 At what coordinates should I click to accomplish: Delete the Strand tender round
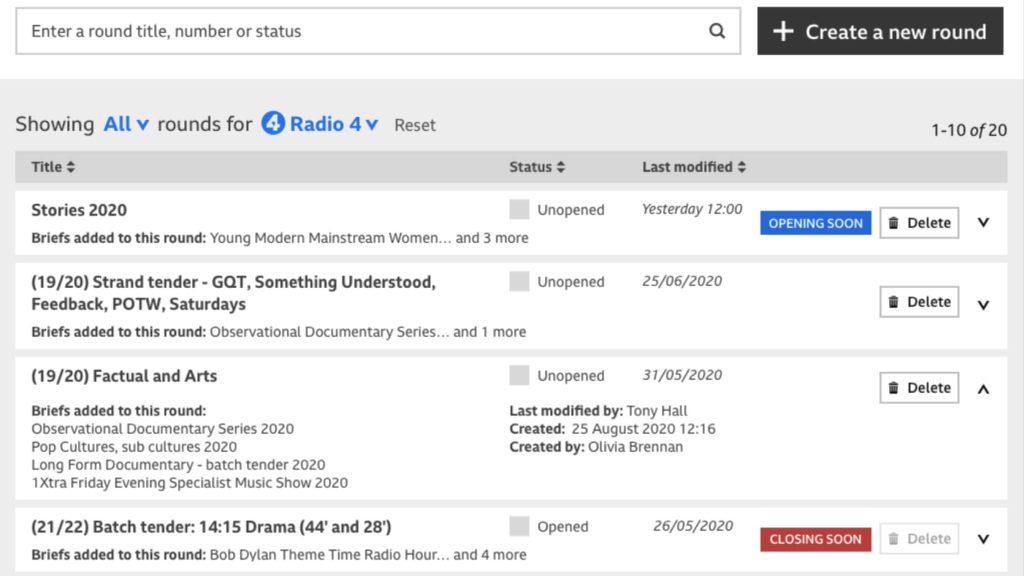(919, 302)
